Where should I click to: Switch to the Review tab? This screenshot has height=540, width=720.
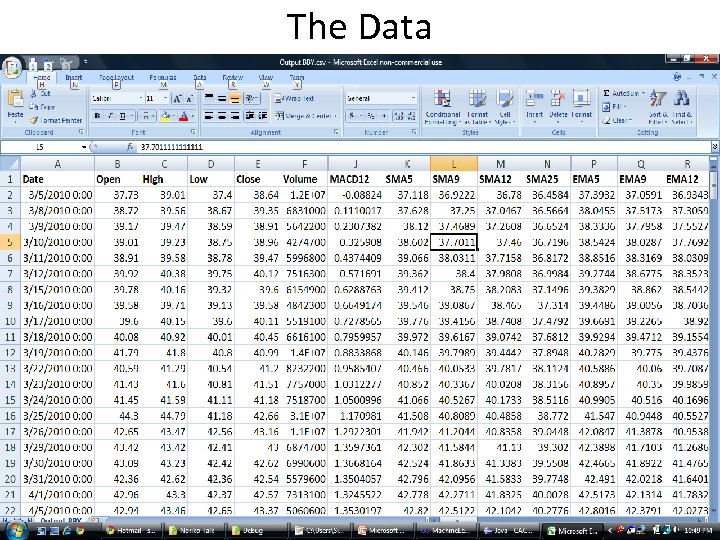pos(233,78)
